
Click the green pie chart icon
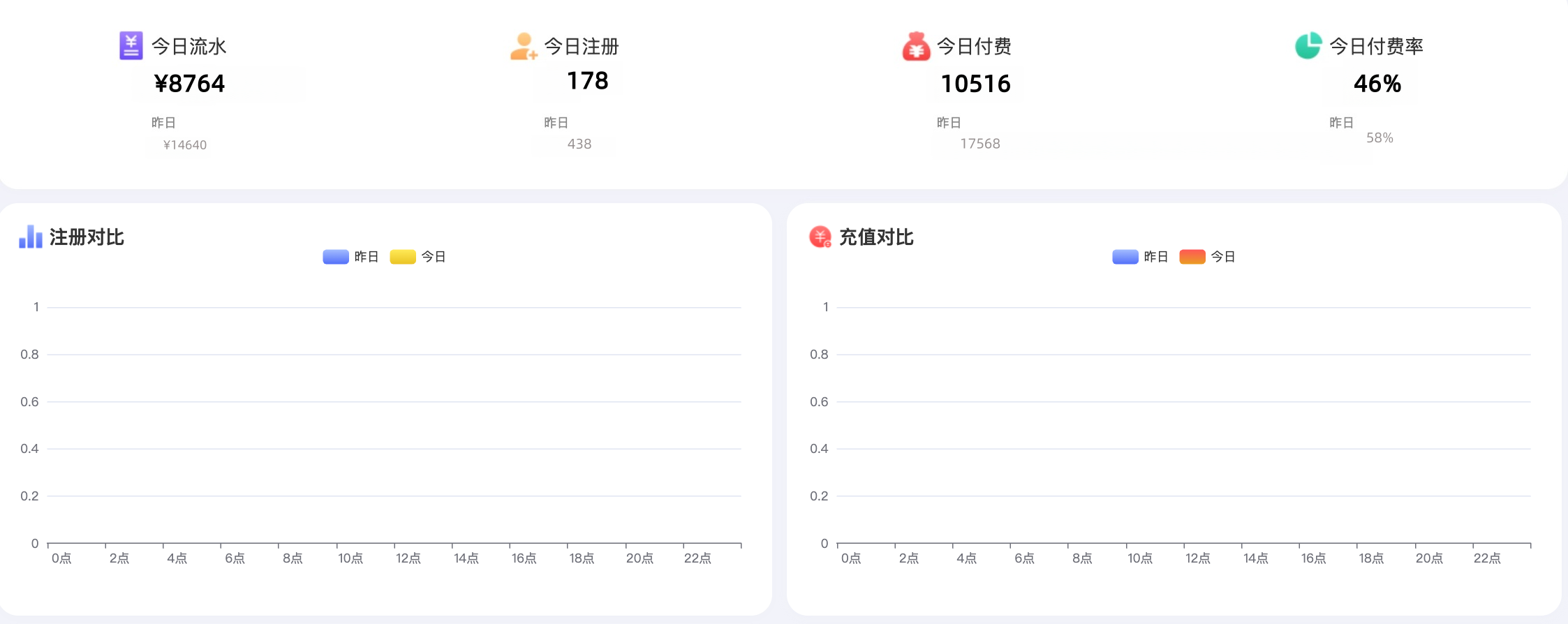1308,46
